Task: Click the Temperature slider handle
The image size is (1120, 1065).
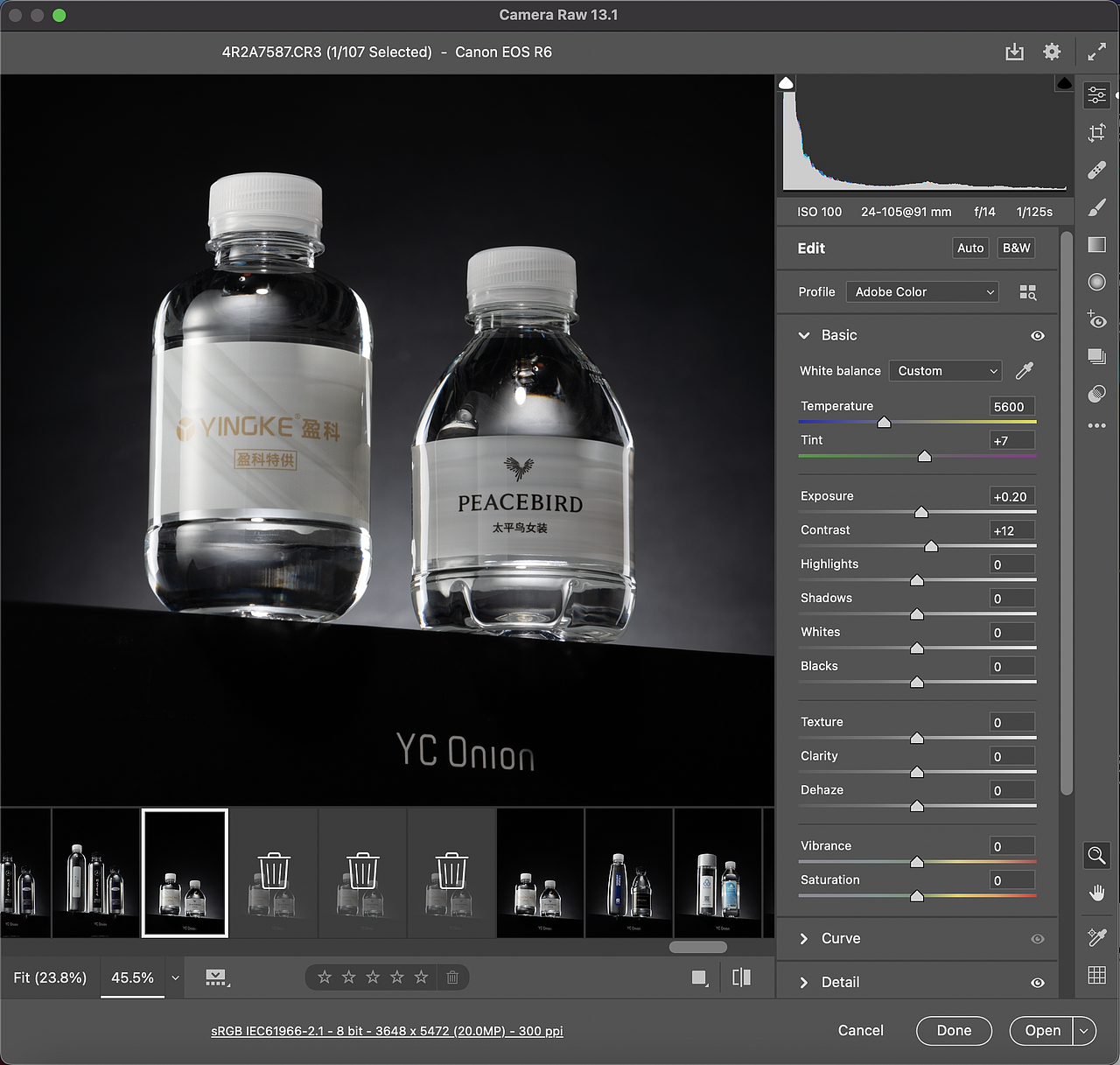Action: click(x=884, y=423)
